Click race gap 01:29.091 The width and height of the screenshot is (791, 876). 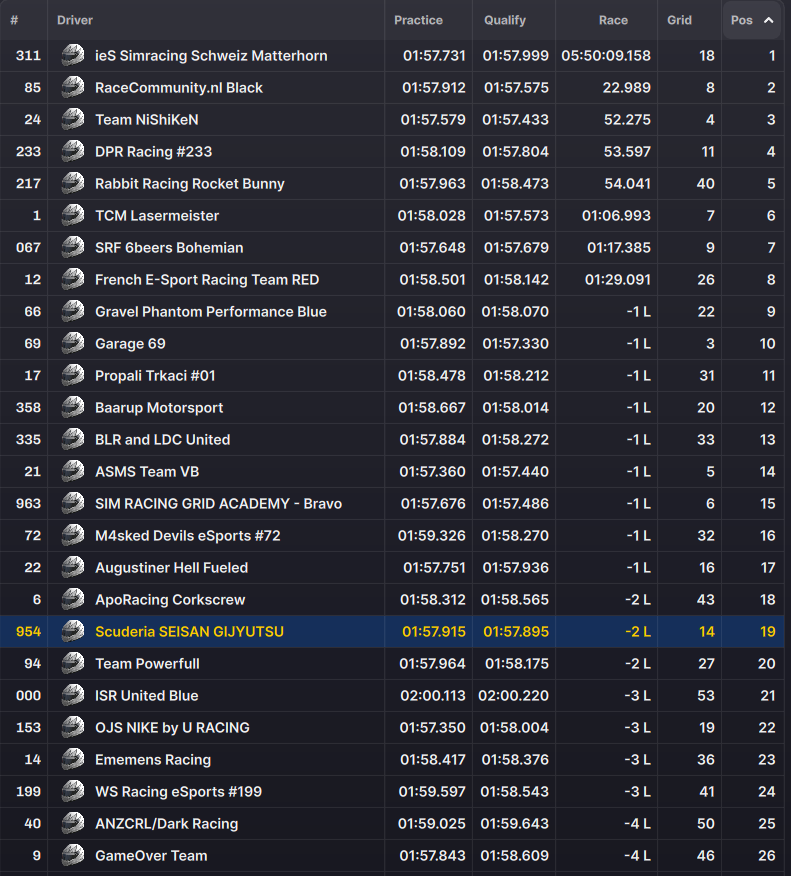[x=618, y=279]
